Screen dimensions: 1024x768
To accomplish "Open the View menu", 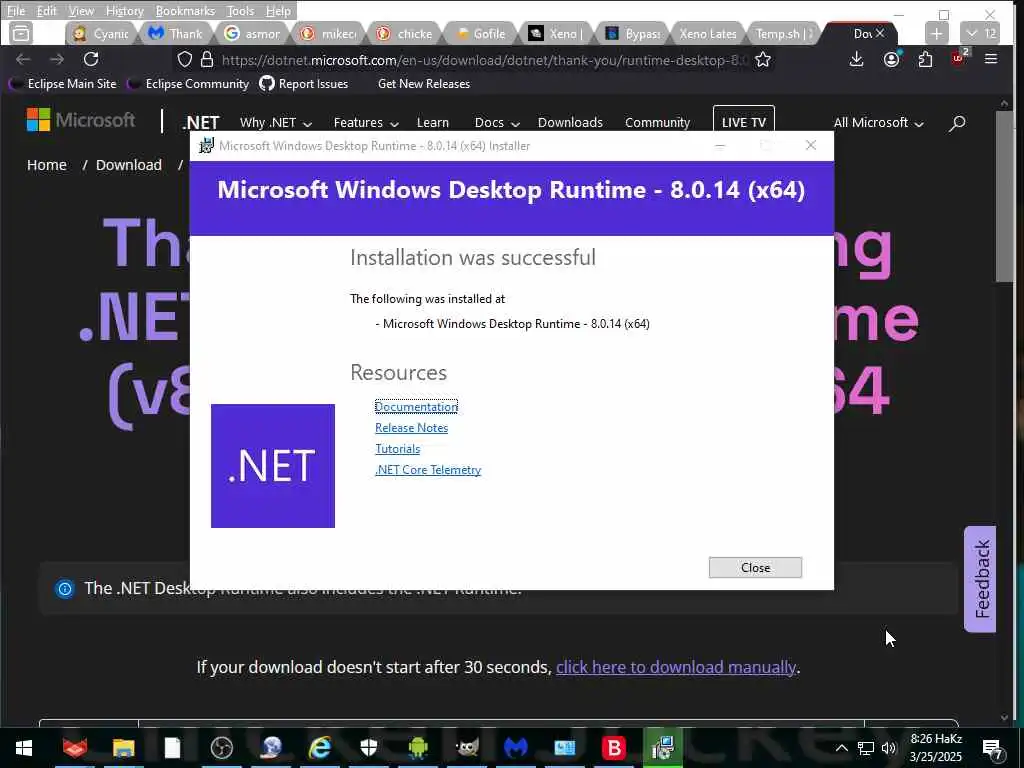I will click(x=81, y=10).
